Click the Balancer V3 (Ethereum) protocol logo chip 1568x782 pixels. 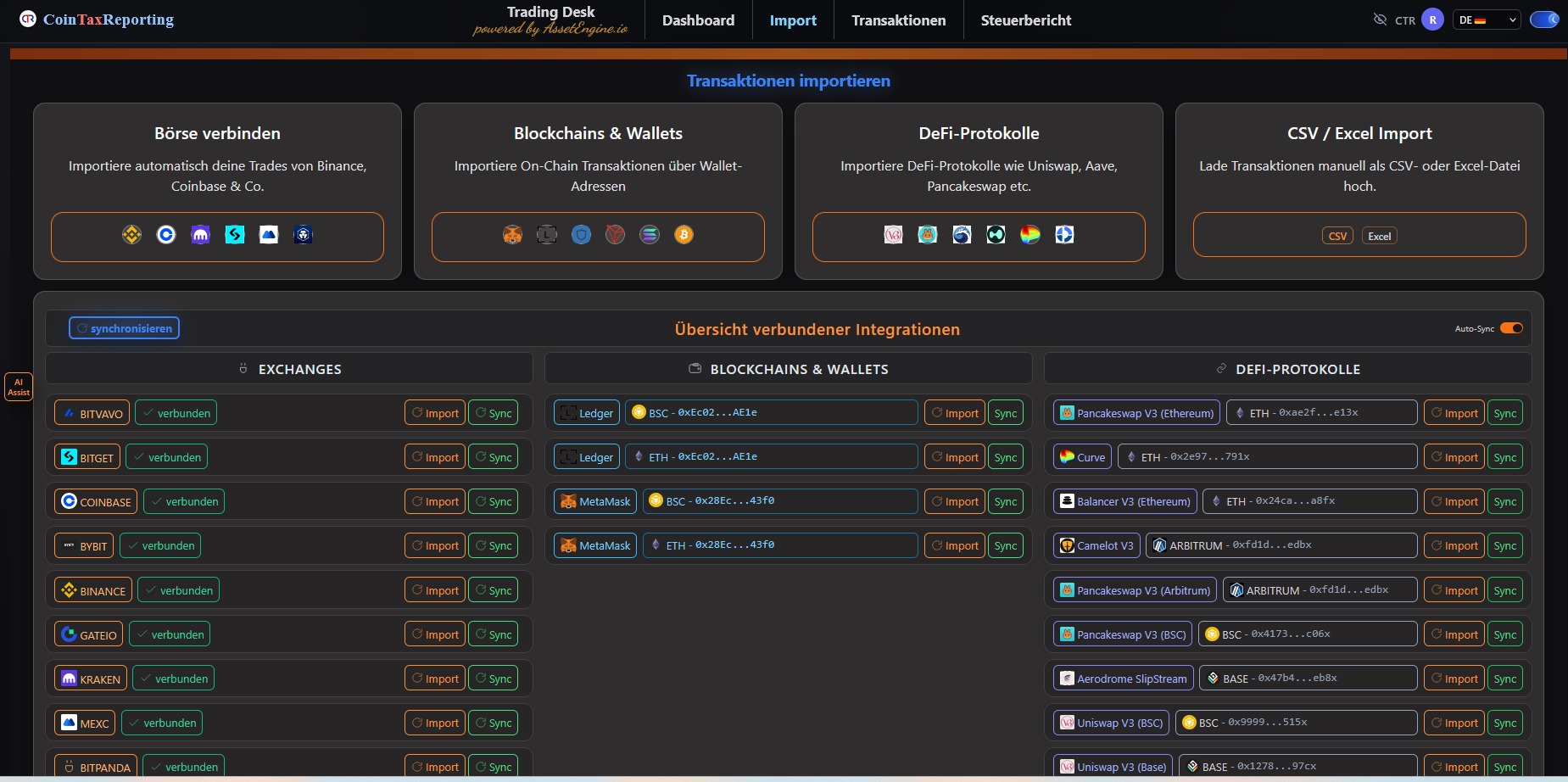click(x=1125, y=501)
